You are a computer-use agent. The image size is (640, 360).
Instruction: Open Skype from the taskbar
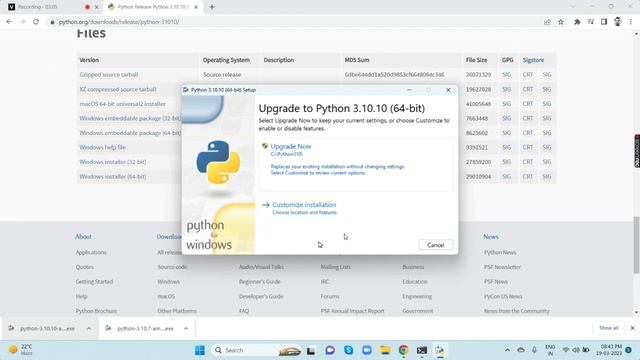[348, 350]
